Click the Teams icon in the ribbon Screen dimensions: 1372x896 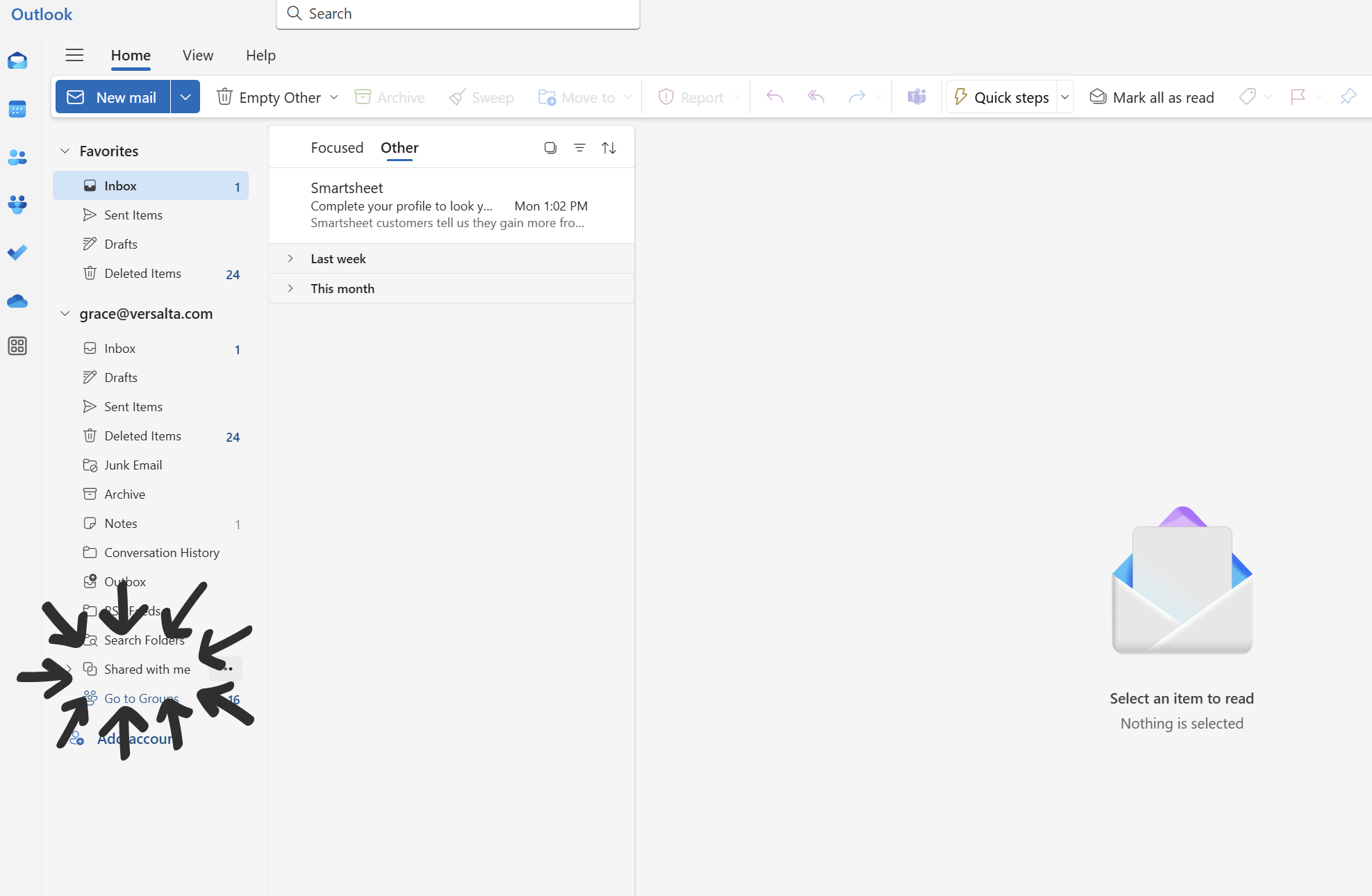click(x=916, y=97)
